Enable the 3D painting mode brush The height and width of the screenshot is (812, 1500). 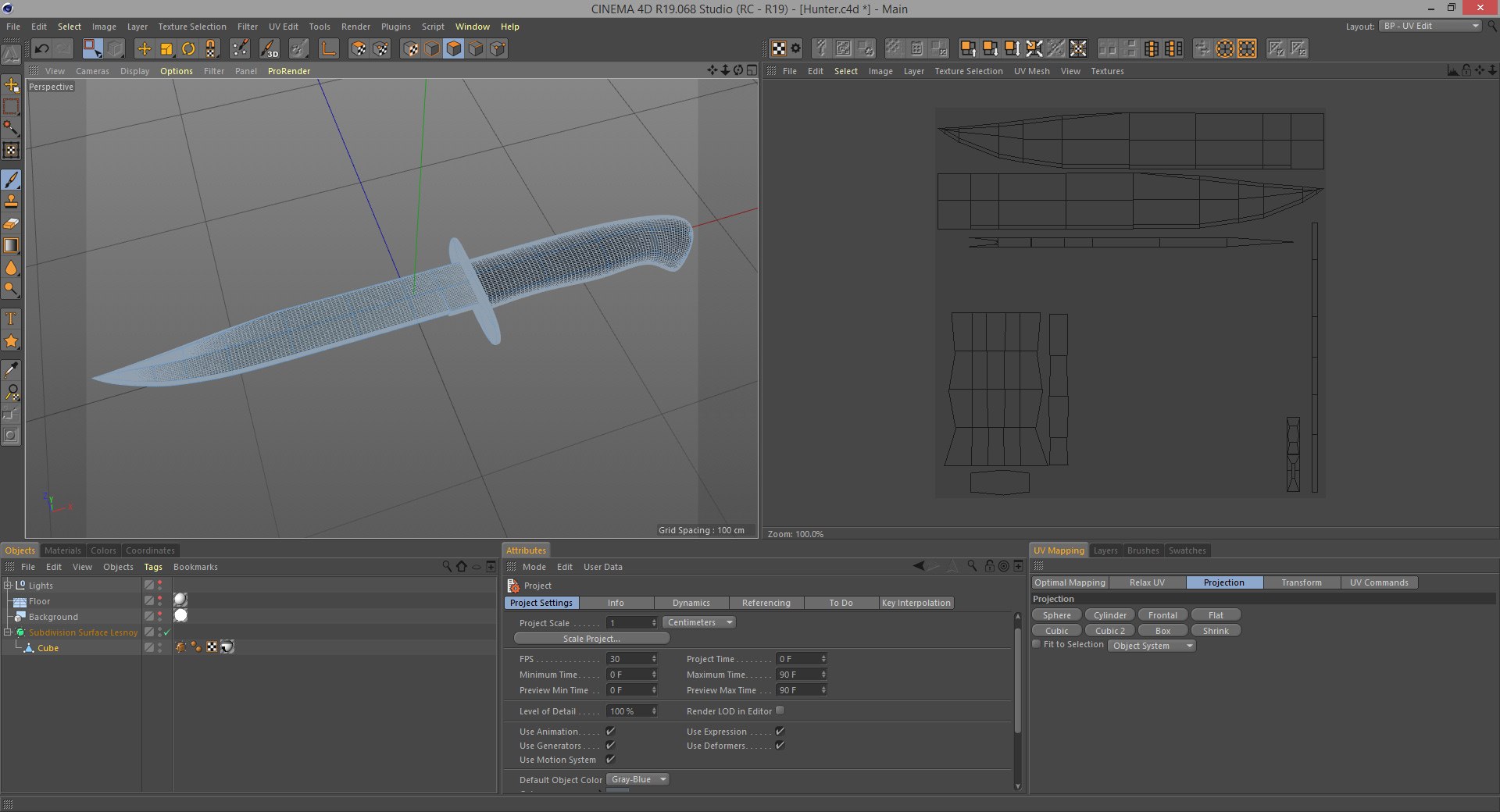pos(270,48)
